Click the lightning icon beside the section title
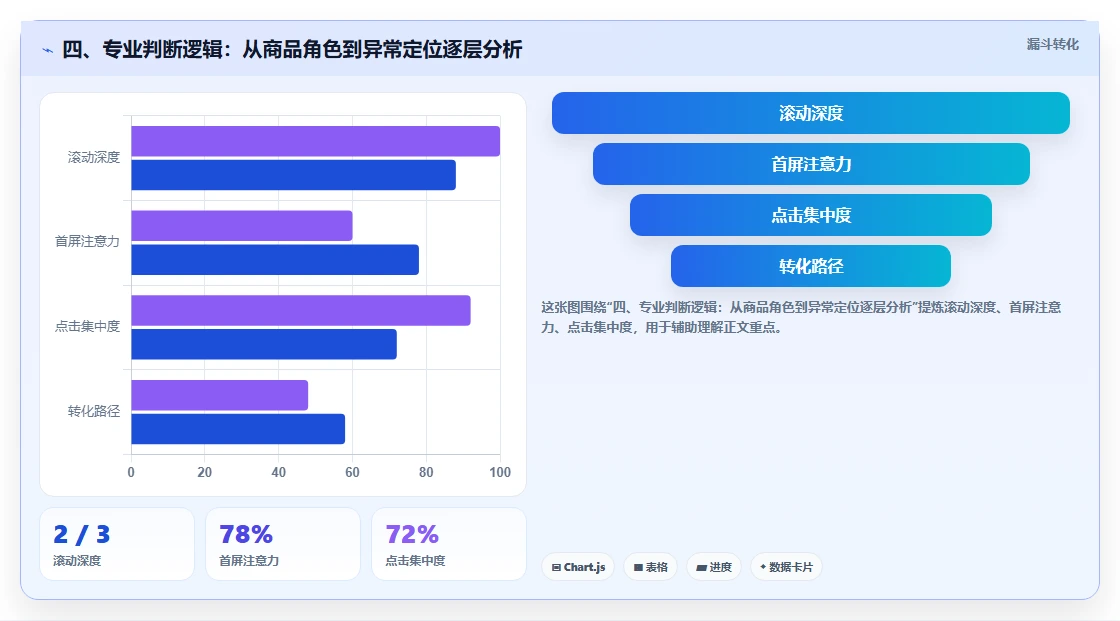The width and height of the screenshot is (1120, 621). point(47,50)
